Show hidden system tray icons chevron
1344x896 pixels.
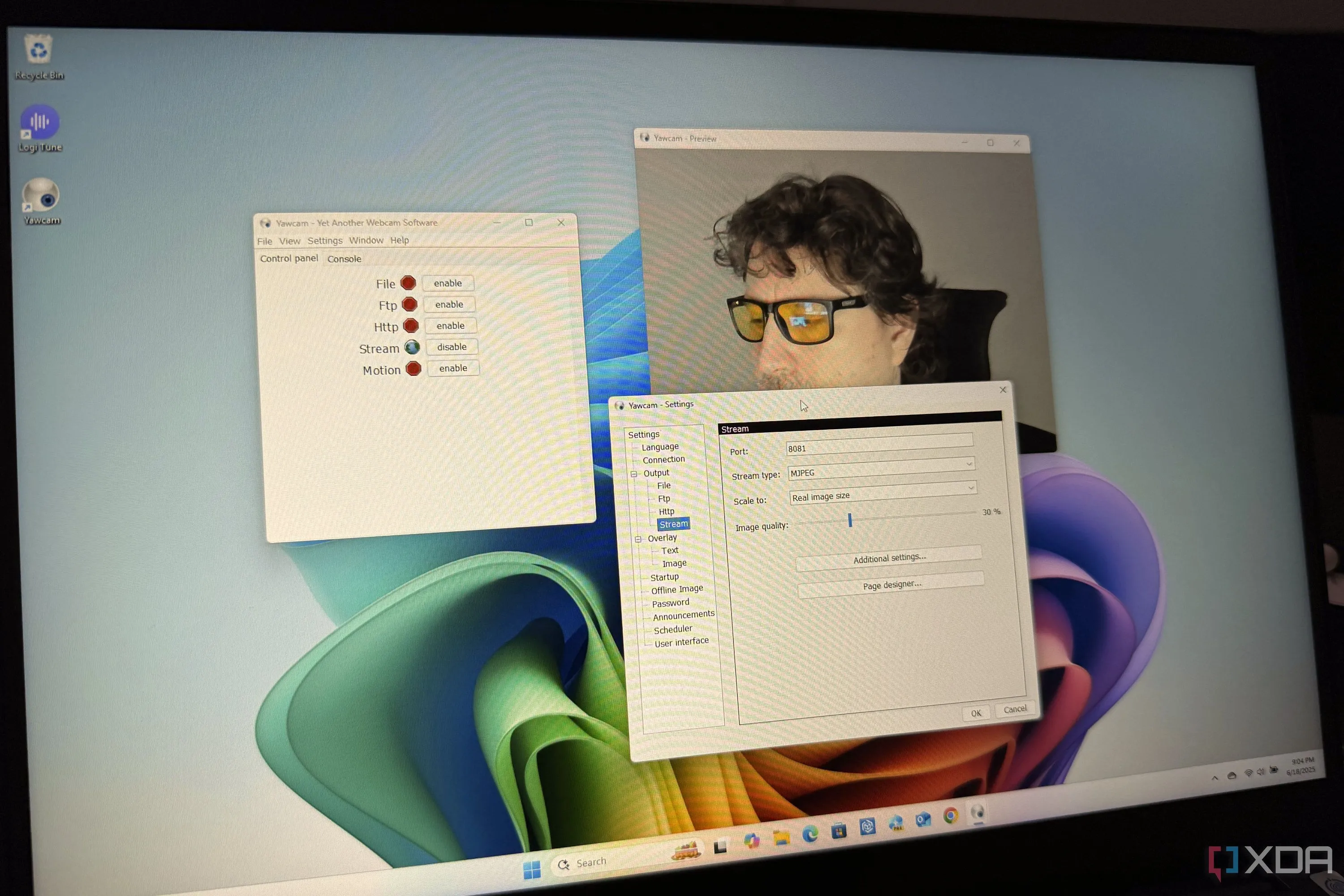(1215, 778)
